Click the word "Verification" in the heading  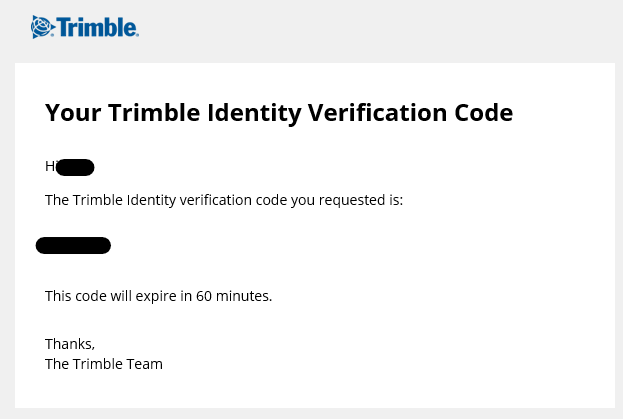(378, 113)
